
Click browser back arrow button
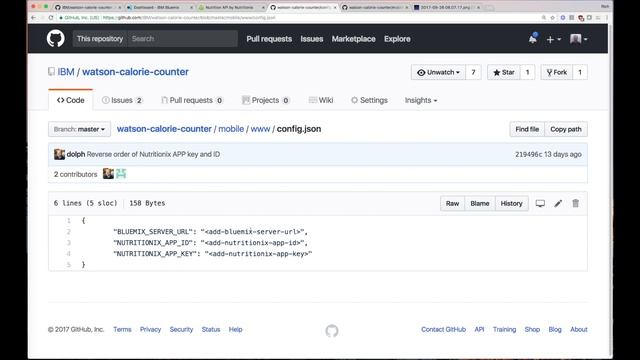click(33, 18)
